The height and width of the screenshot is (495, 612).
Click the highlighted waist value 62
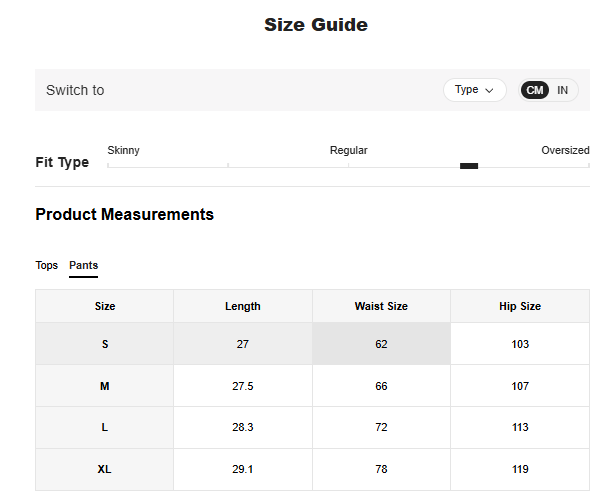click(x=381, y=344)
